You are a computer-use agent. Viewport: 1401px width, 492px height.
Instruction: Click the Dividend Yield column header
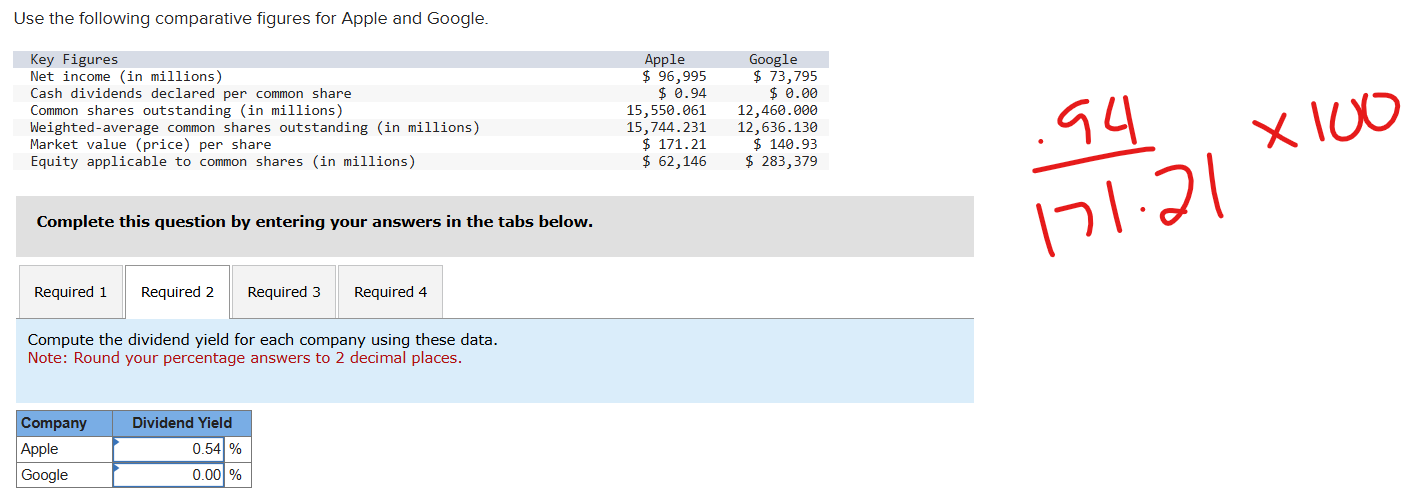[x=182, y=423]
